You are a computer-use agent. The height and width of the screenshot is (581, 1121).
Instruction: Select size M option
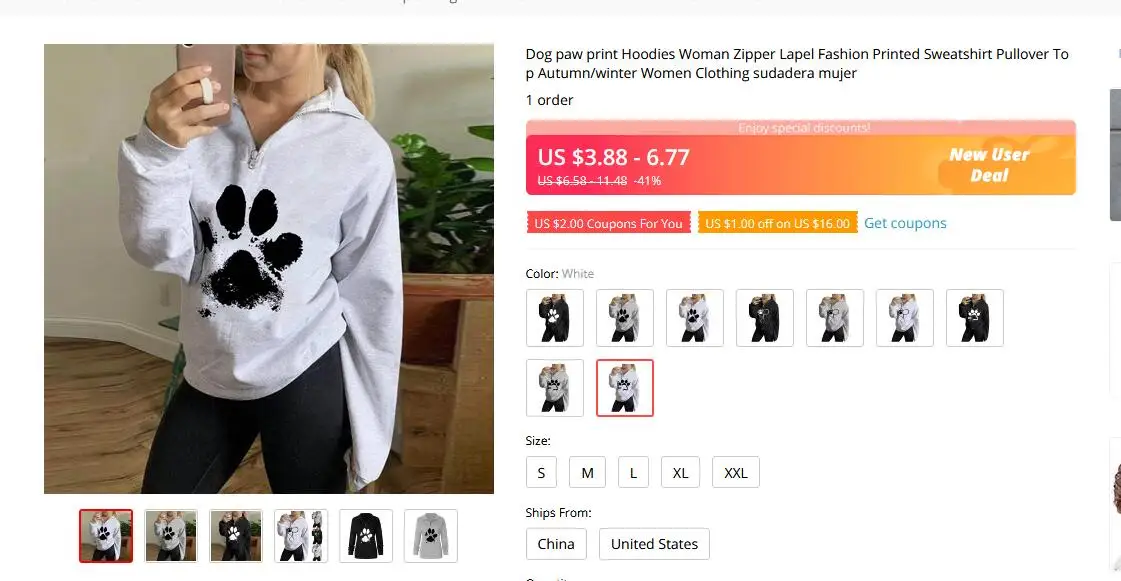[588, 472]
